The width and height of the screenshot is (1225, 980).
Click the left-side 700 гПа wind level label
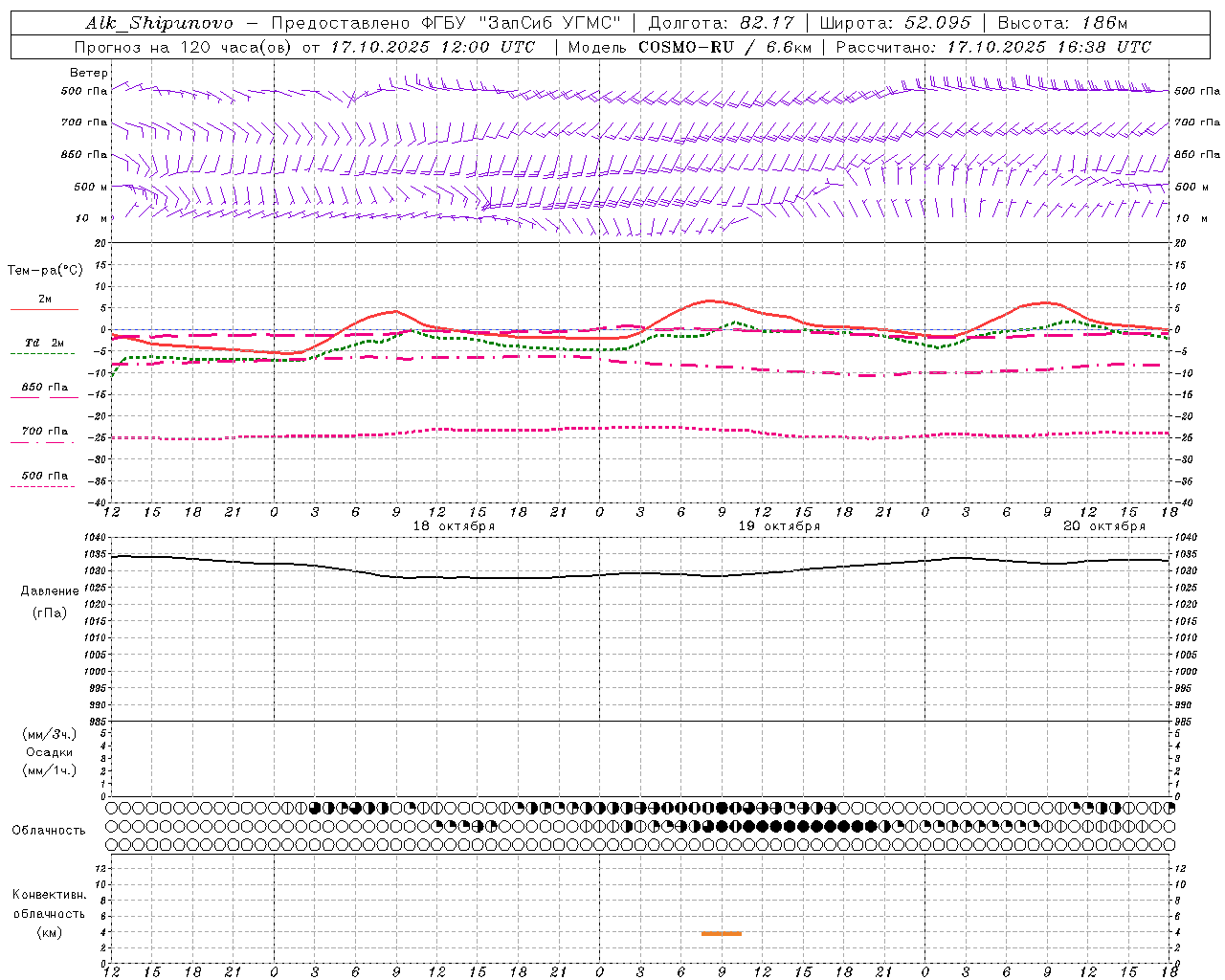point(84,122)
